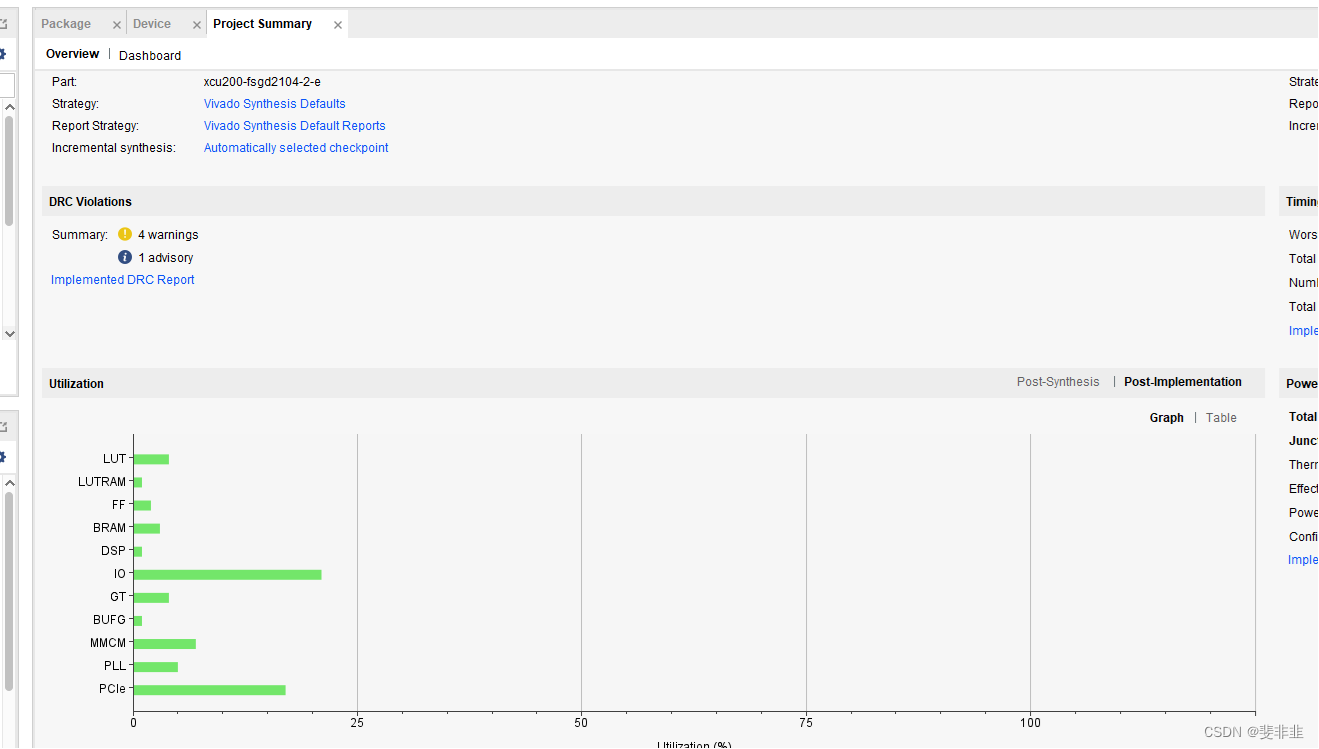Click the Utilization section header
The image size is (1319, 749).
click(653, 383)
